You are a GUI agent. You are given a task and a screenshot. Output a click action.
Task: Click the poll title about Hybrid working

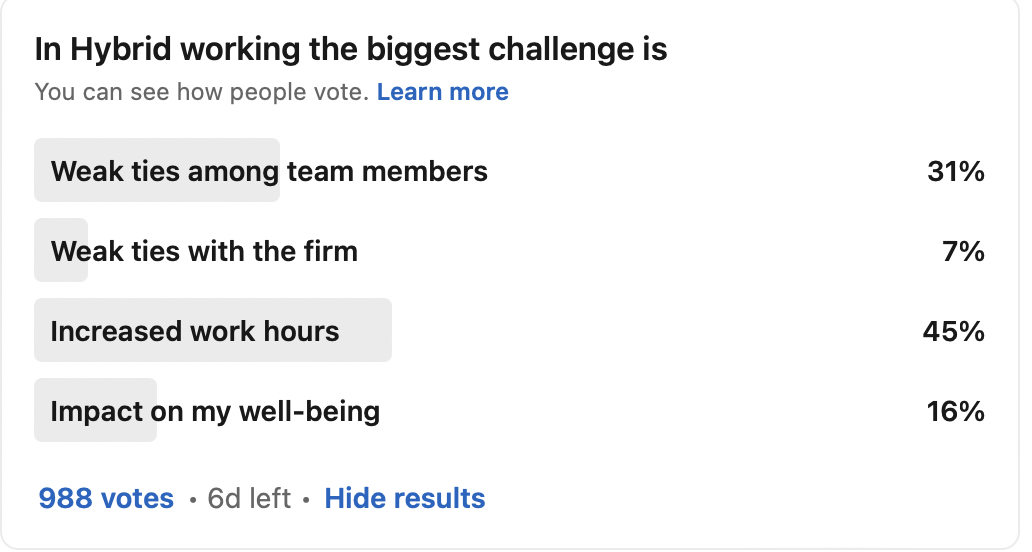point(351,49)
